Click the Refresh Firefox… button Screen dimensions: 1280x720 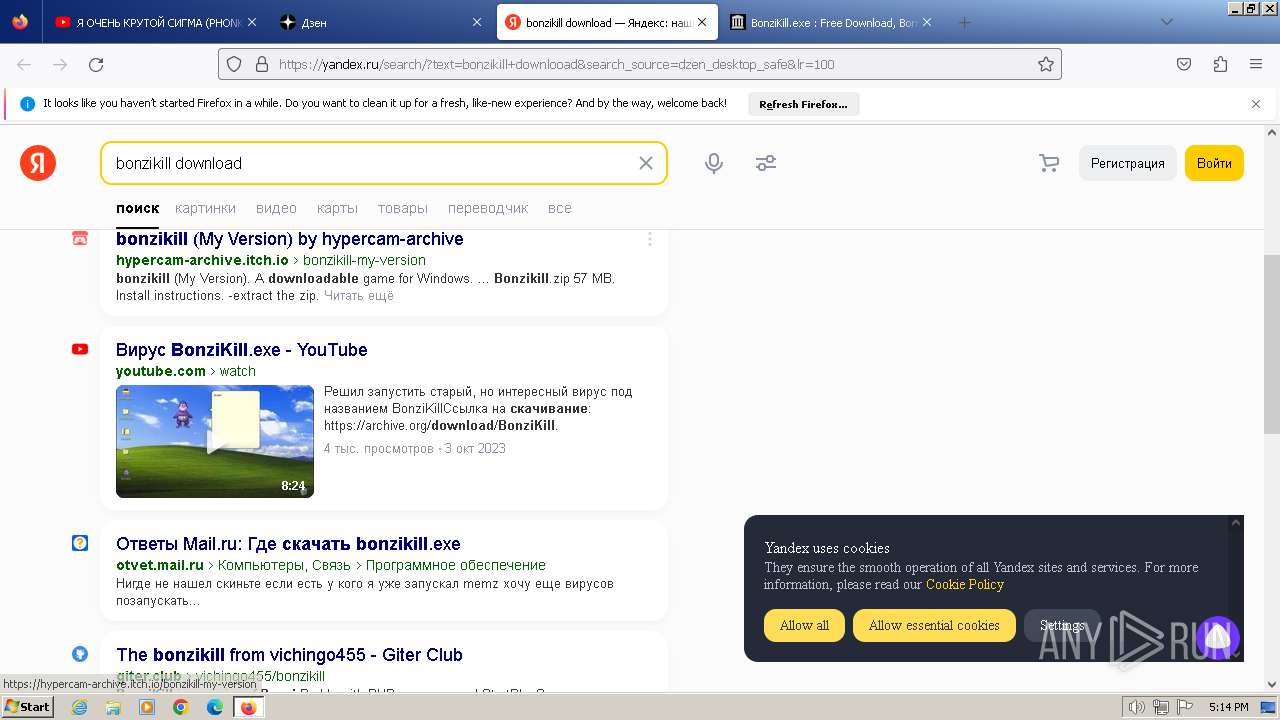[x=803, y=104]
